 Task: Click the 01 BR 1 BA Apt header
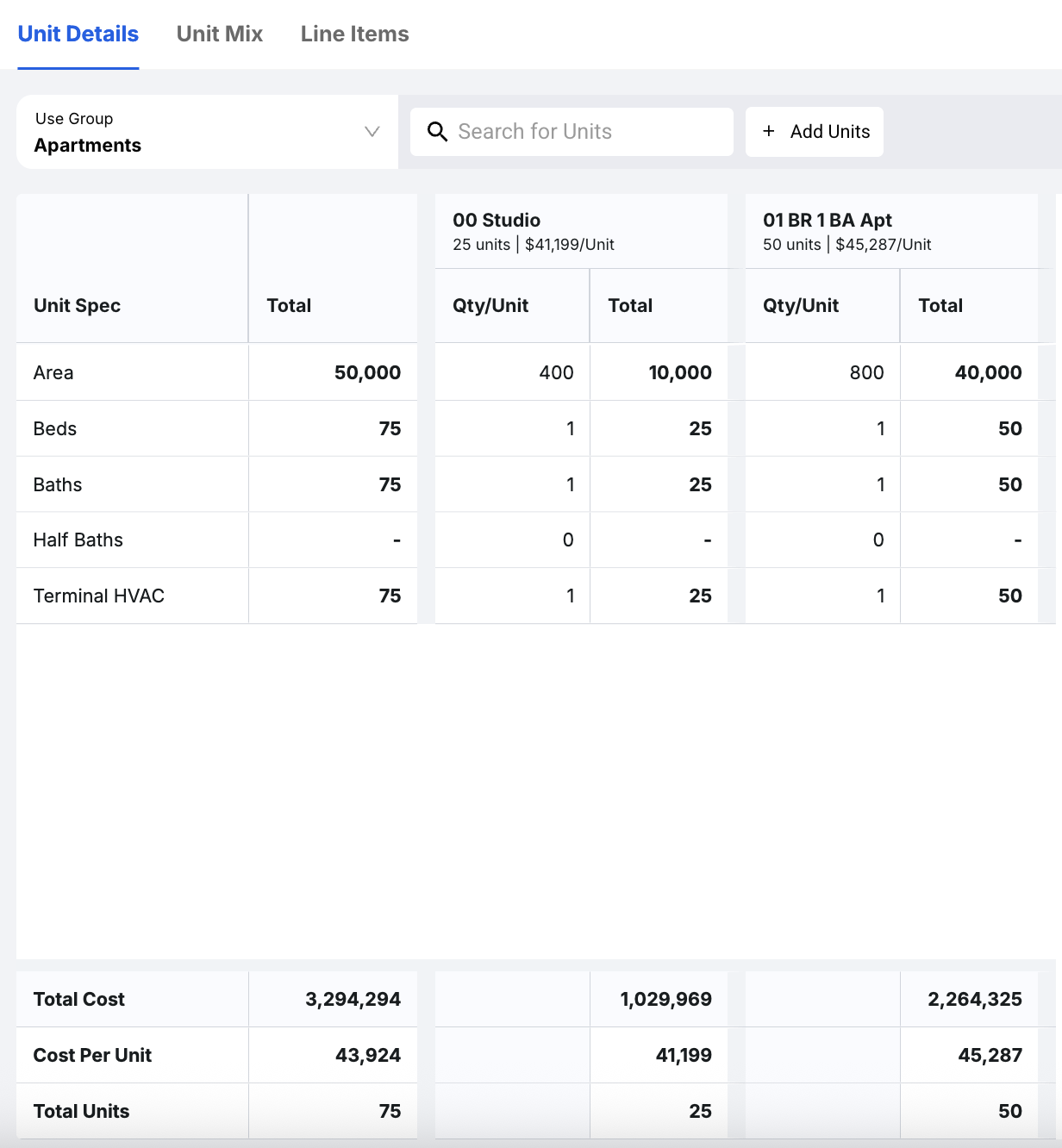[828, 221]
